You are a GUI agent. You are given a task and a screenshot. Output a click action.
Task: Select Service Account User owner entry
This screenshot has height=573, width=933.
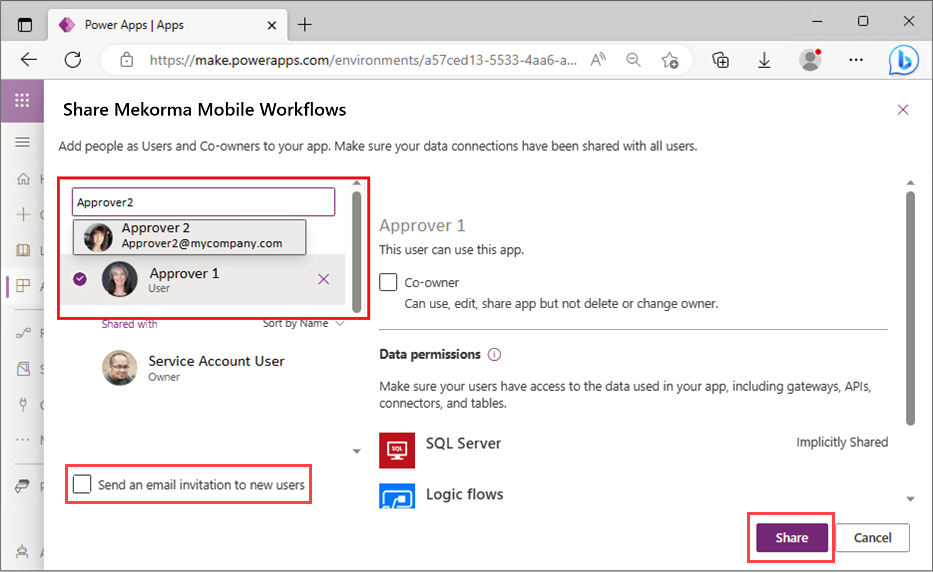click(217, 368)
